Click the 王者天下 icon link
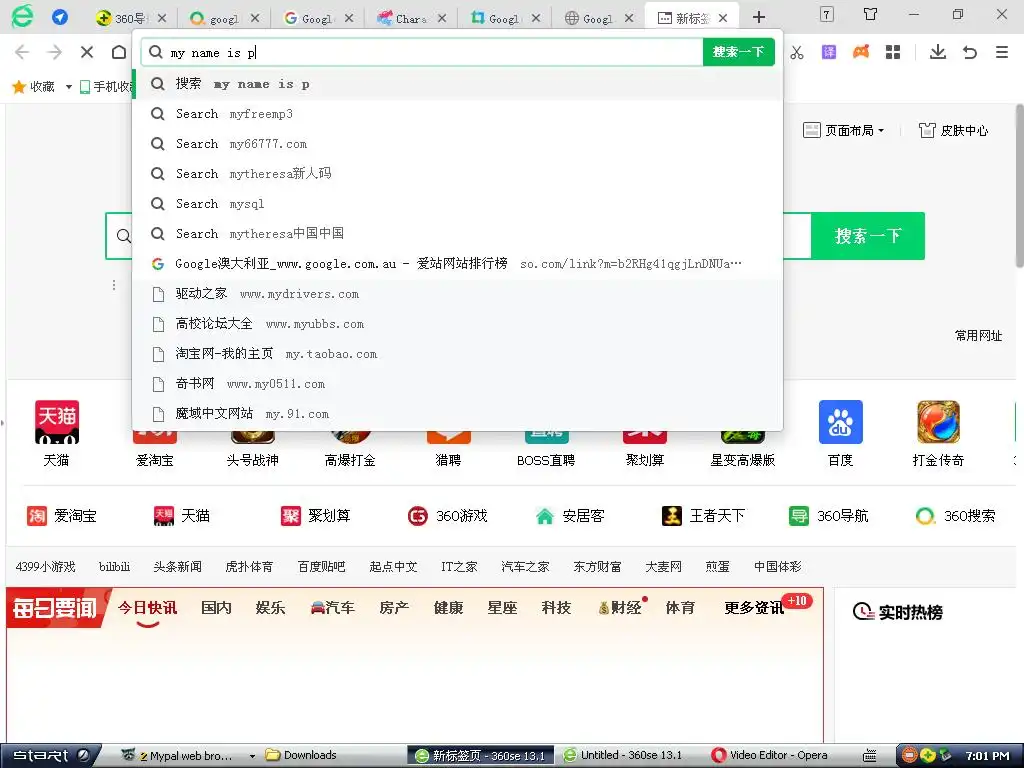 coord(703,516)
